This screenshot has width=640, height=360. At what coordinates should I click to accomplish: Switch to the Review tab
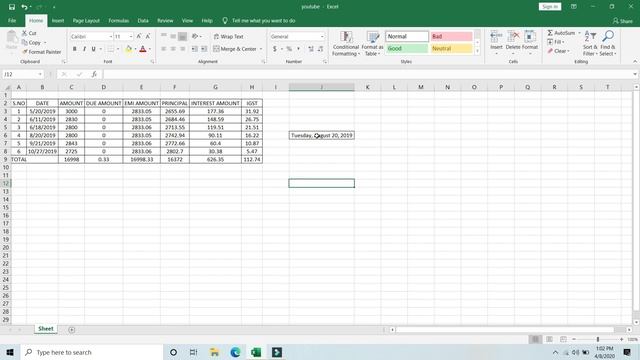point(165,20)
